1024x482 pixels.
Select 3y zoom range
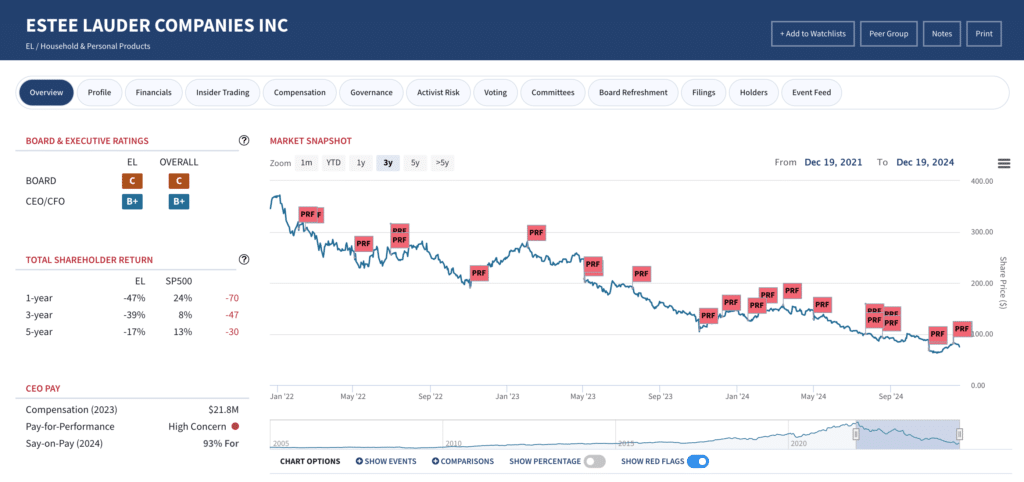pyautogui.click(x=388, y=163)
